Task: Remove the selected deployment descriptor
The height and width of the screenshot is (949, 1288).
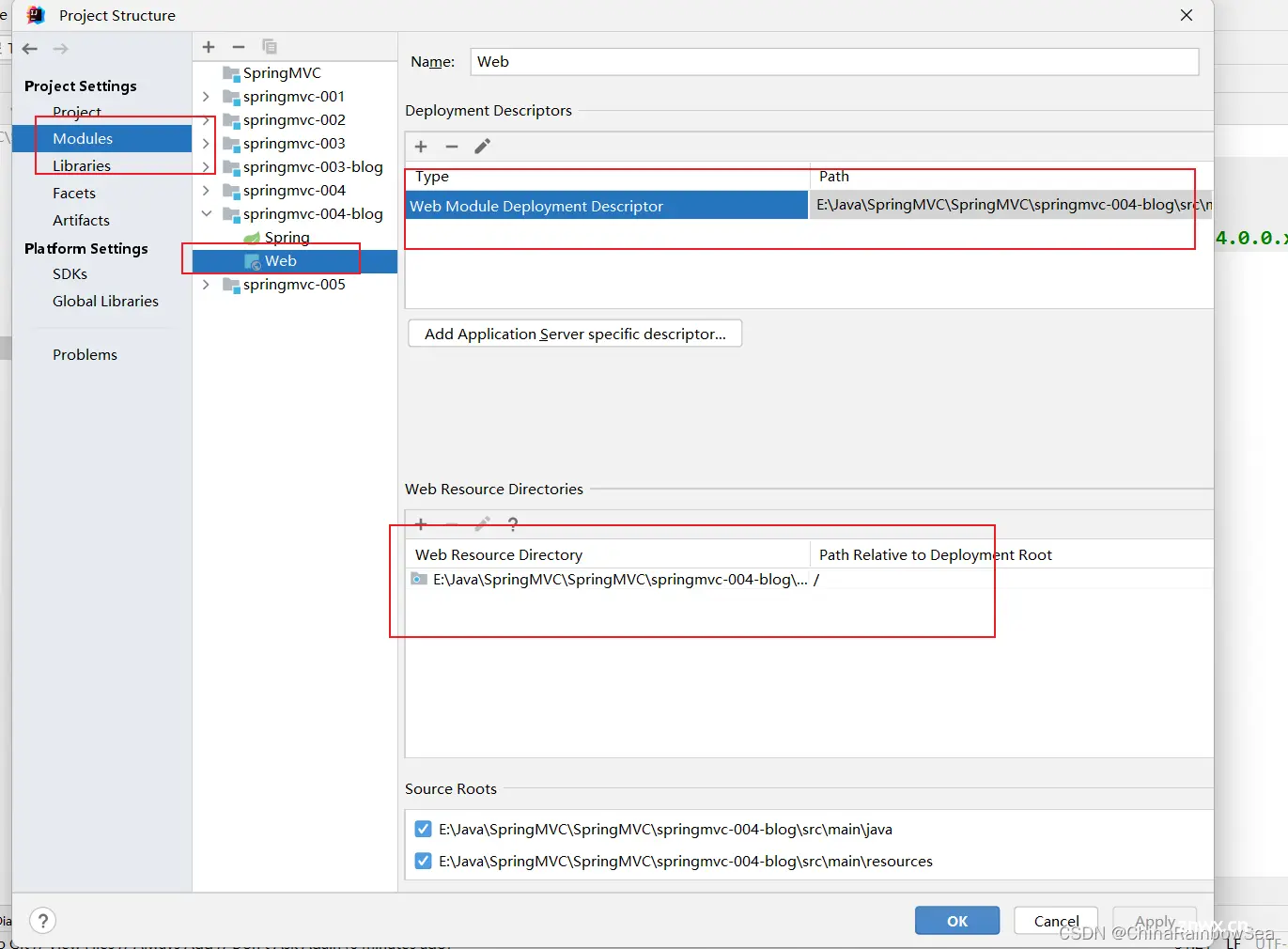Action: pyautogui.click(x=452, y=147)
